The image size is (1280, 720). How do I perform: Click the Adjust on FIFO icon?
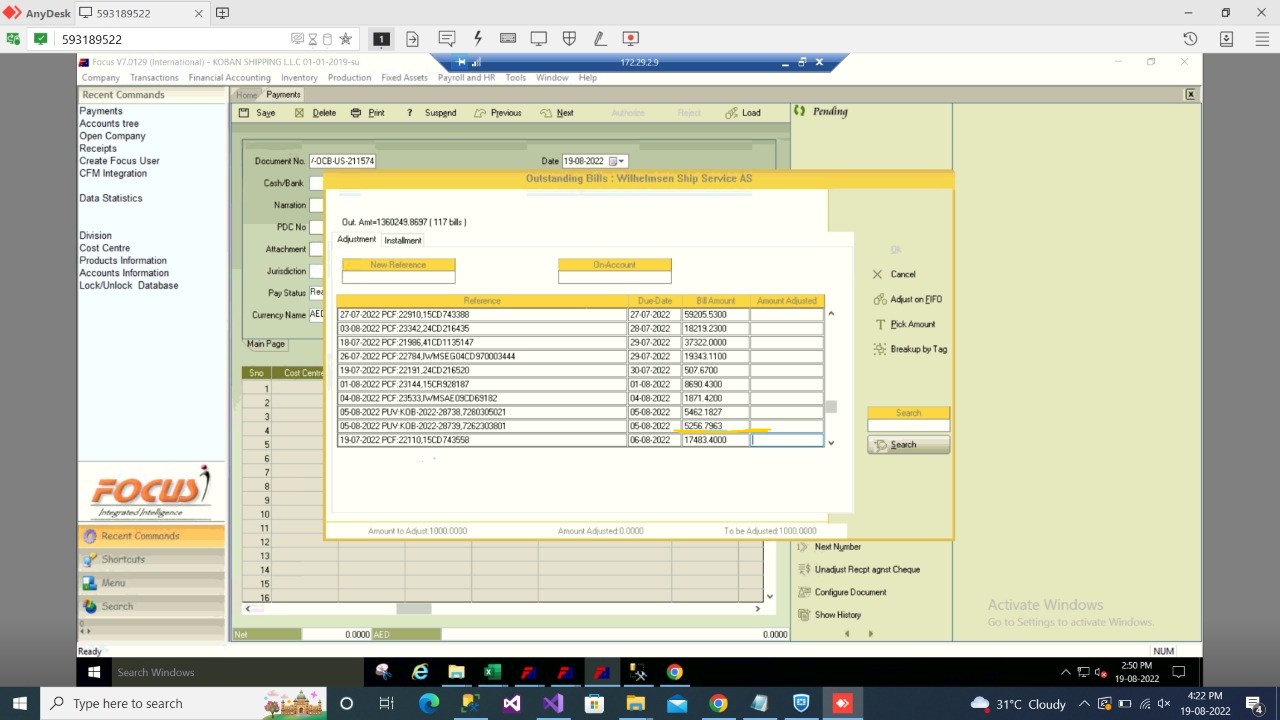(x=880, y=299)
